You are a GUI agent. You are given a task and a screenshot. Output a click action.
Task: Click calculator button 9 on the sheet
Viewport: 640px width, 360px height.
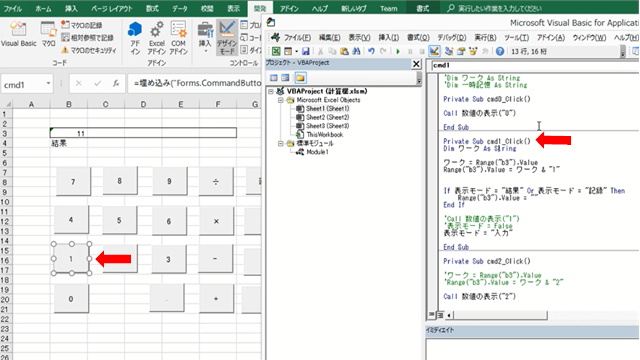[x=169, y=181]
